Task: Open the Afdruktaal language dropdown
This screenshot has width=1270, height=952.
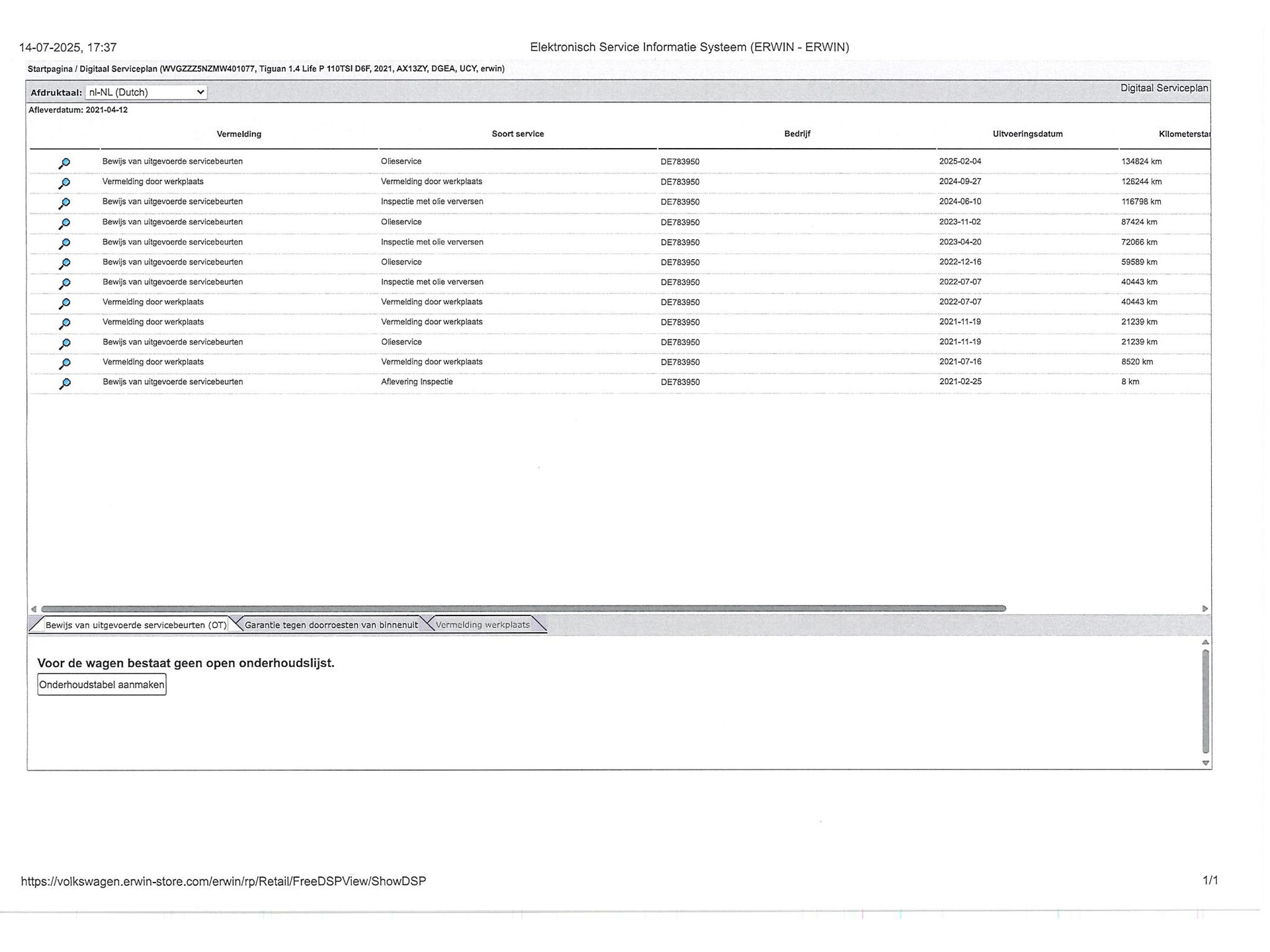Action: pos(146,93)
